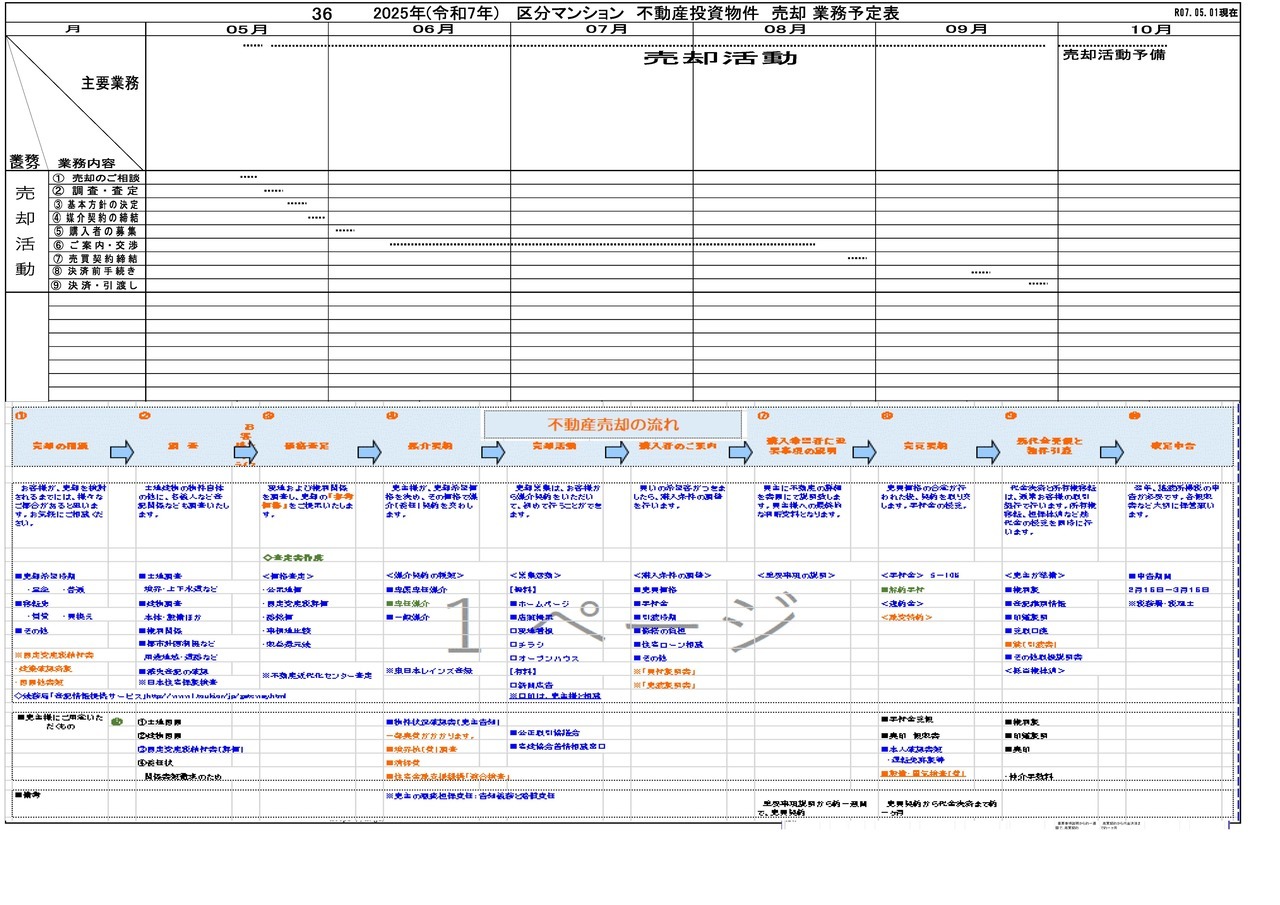Select the '08月' month header
The width and height of the screenshot is (1280, 905).
(785, 30)
